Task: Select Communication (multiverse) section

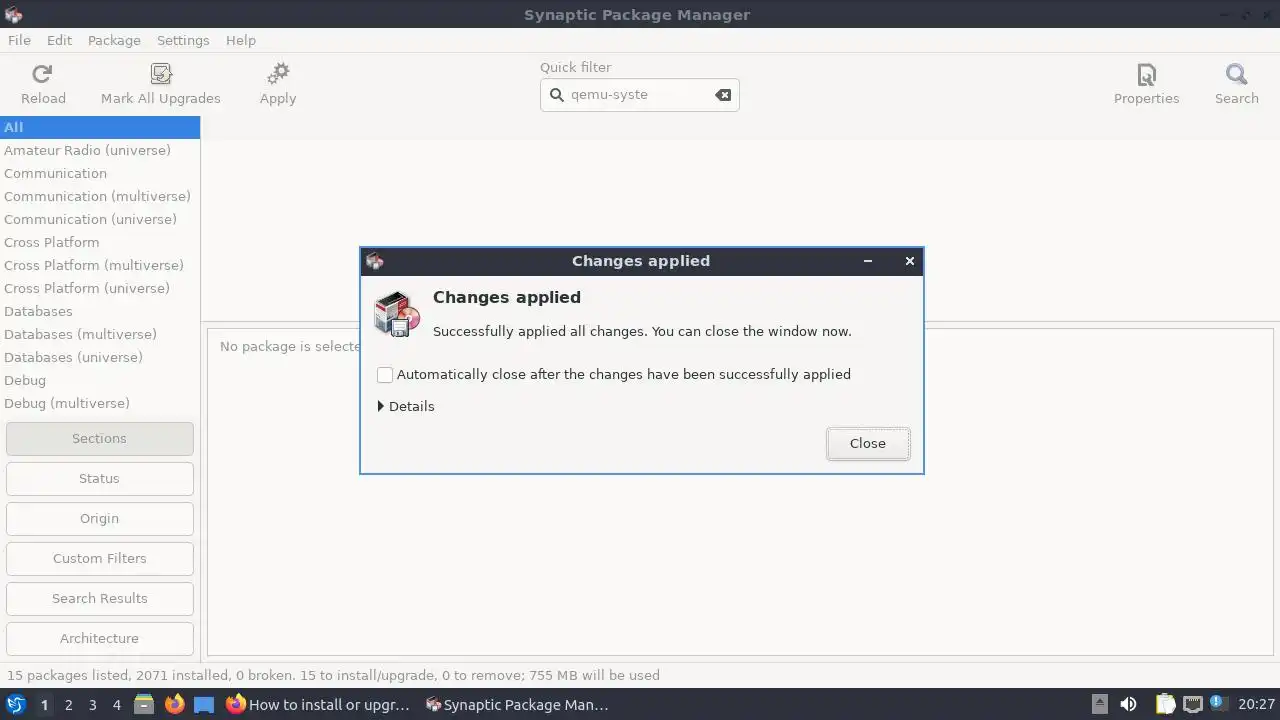Action: point(100,196)
